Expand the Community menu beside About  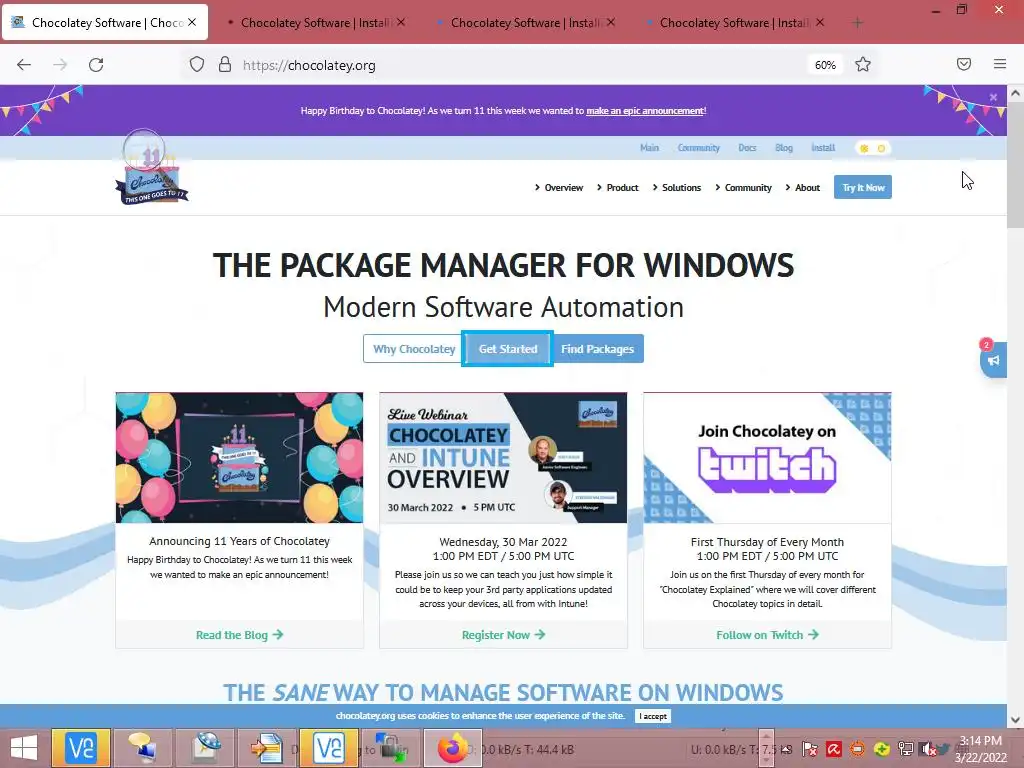(x=743, y=187)
